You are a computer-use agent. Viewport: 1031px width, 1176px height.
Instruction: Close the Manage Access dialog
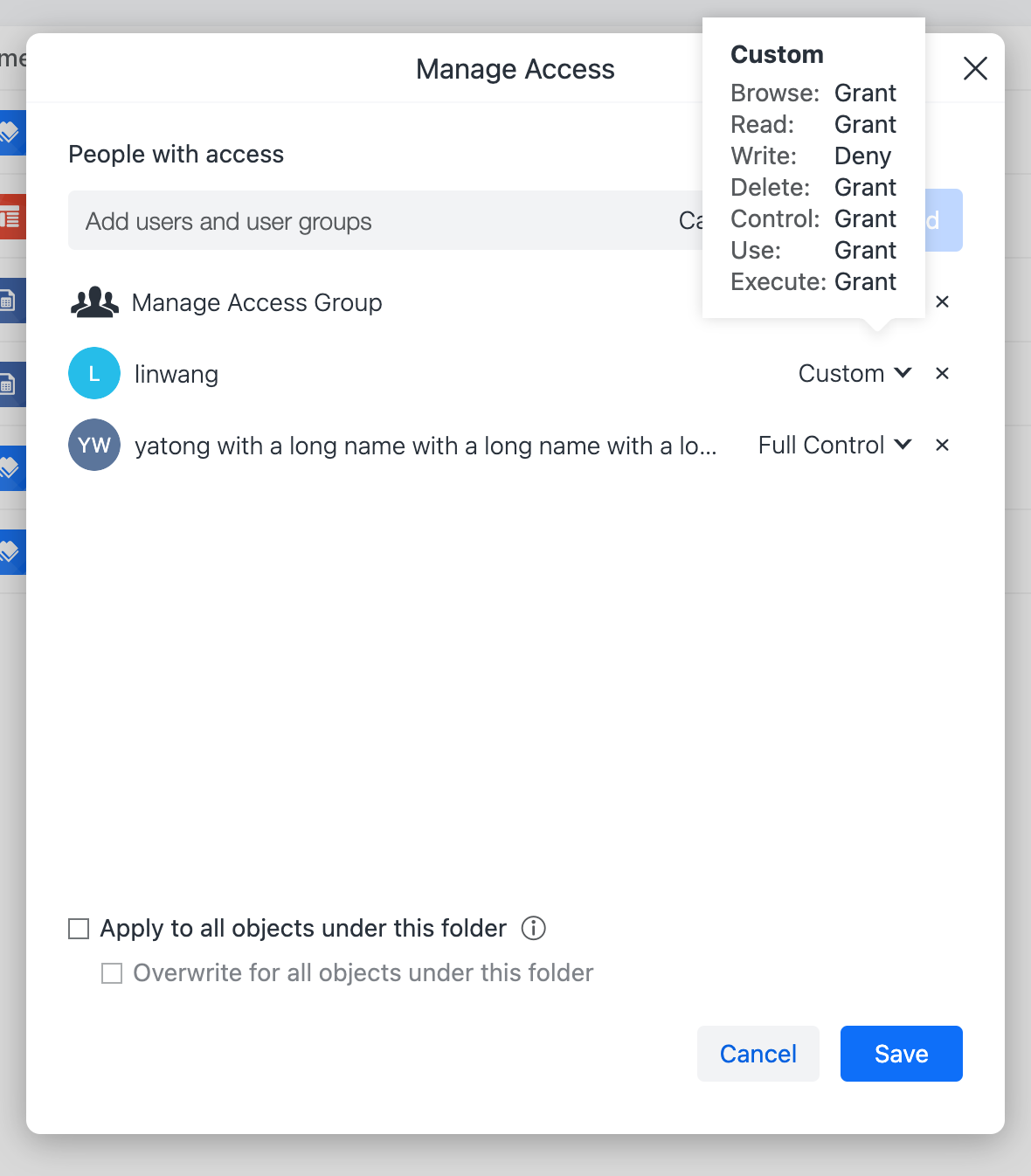point(975,68)
